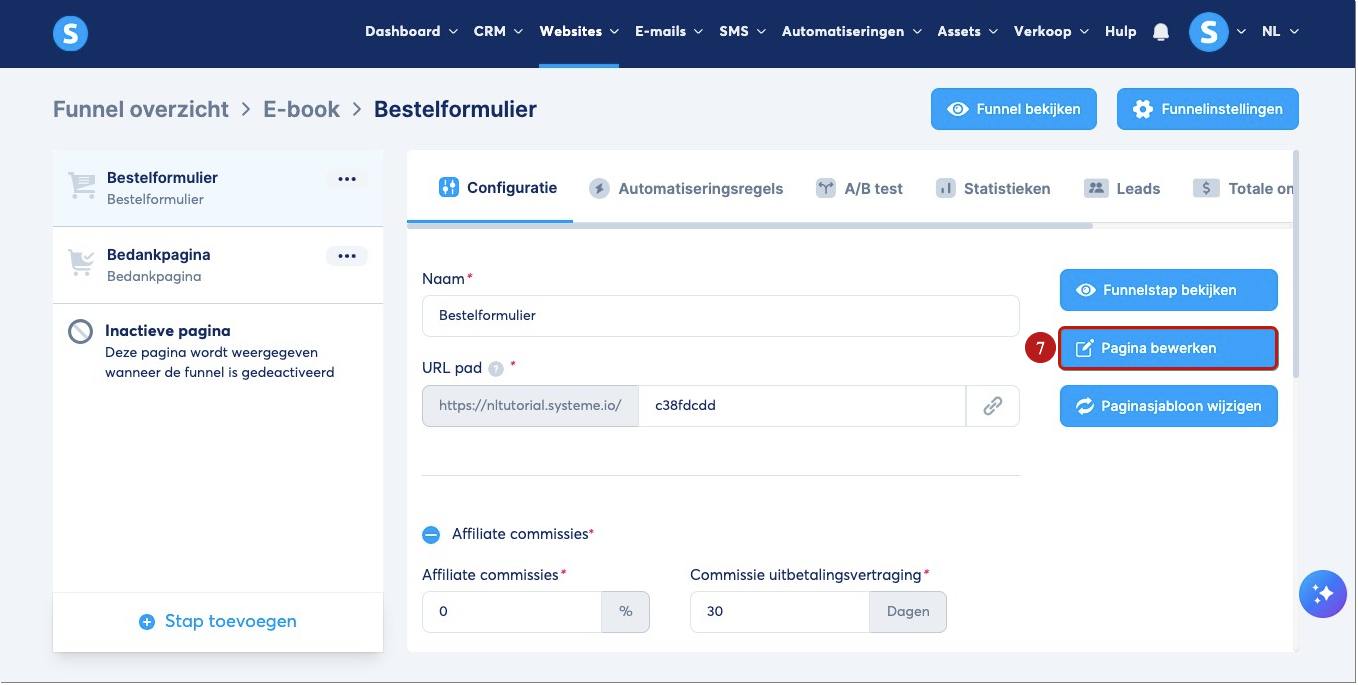Screen dimensions: 1358x685
Task: Open the E-mails dropdown menu
Action: click(x=669, y=31)
